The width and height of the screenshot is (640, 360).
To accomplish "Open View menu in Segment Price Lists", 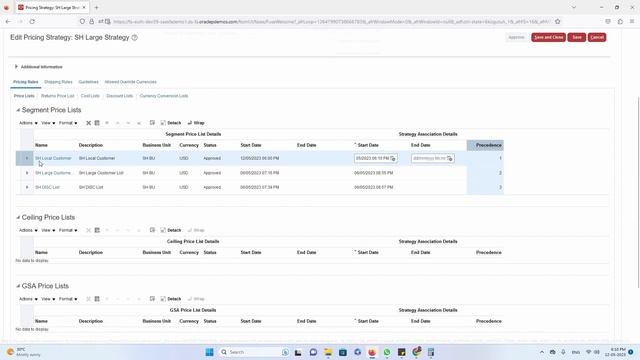I will tap(48, 123).
